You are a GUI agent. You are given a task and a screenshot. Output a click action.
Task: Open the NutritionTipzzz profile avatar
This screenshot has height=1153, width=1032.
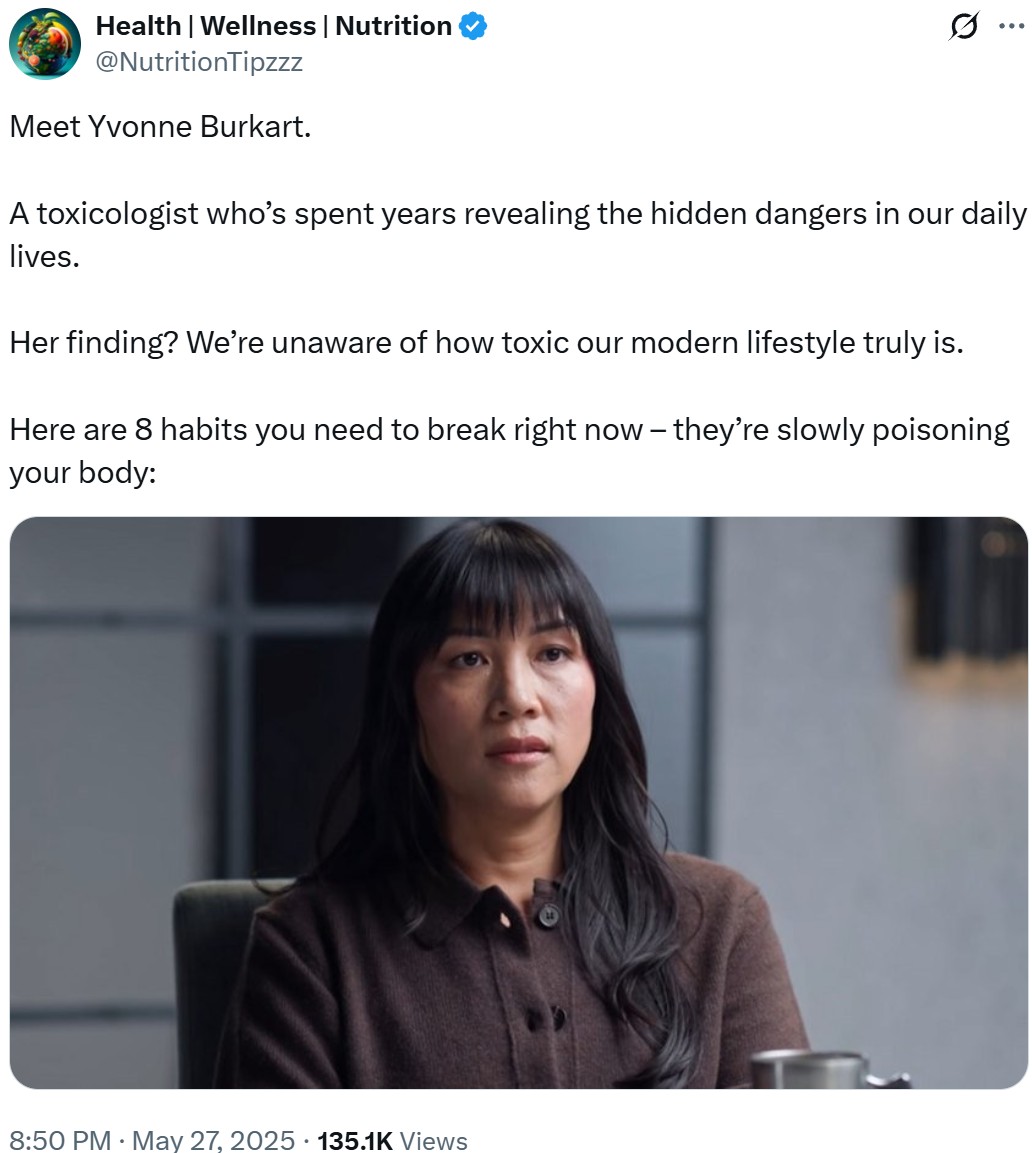click(45, 44)
